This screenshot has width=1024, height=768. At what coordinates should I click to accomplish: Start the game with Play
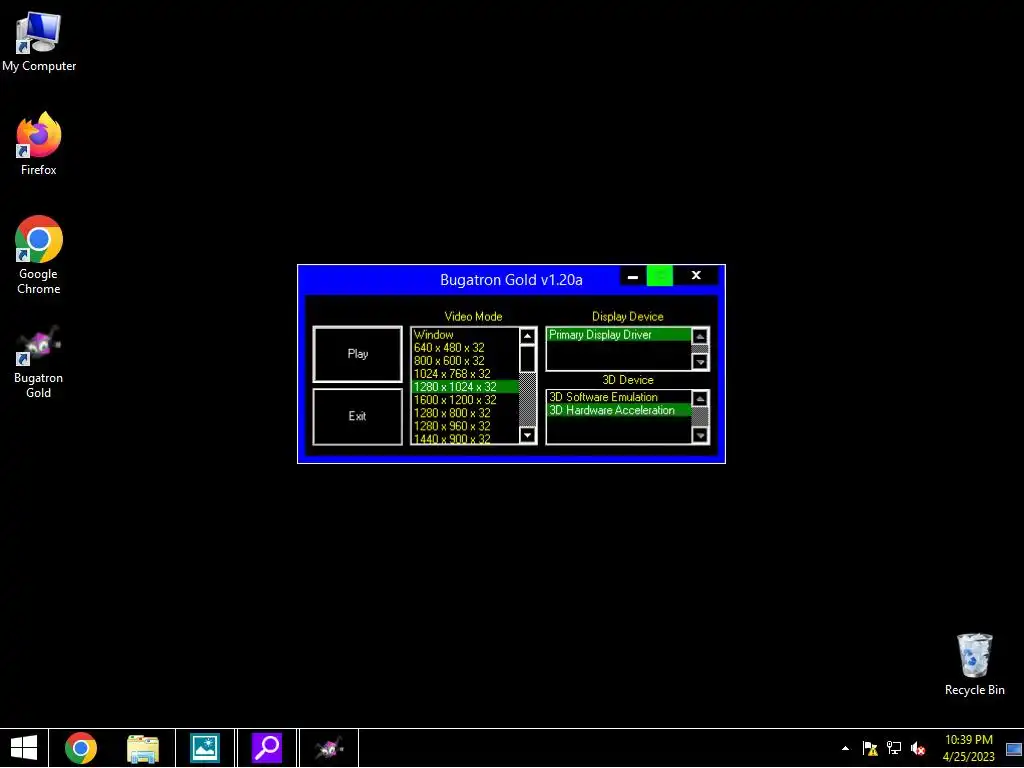(x=357, y=354)
